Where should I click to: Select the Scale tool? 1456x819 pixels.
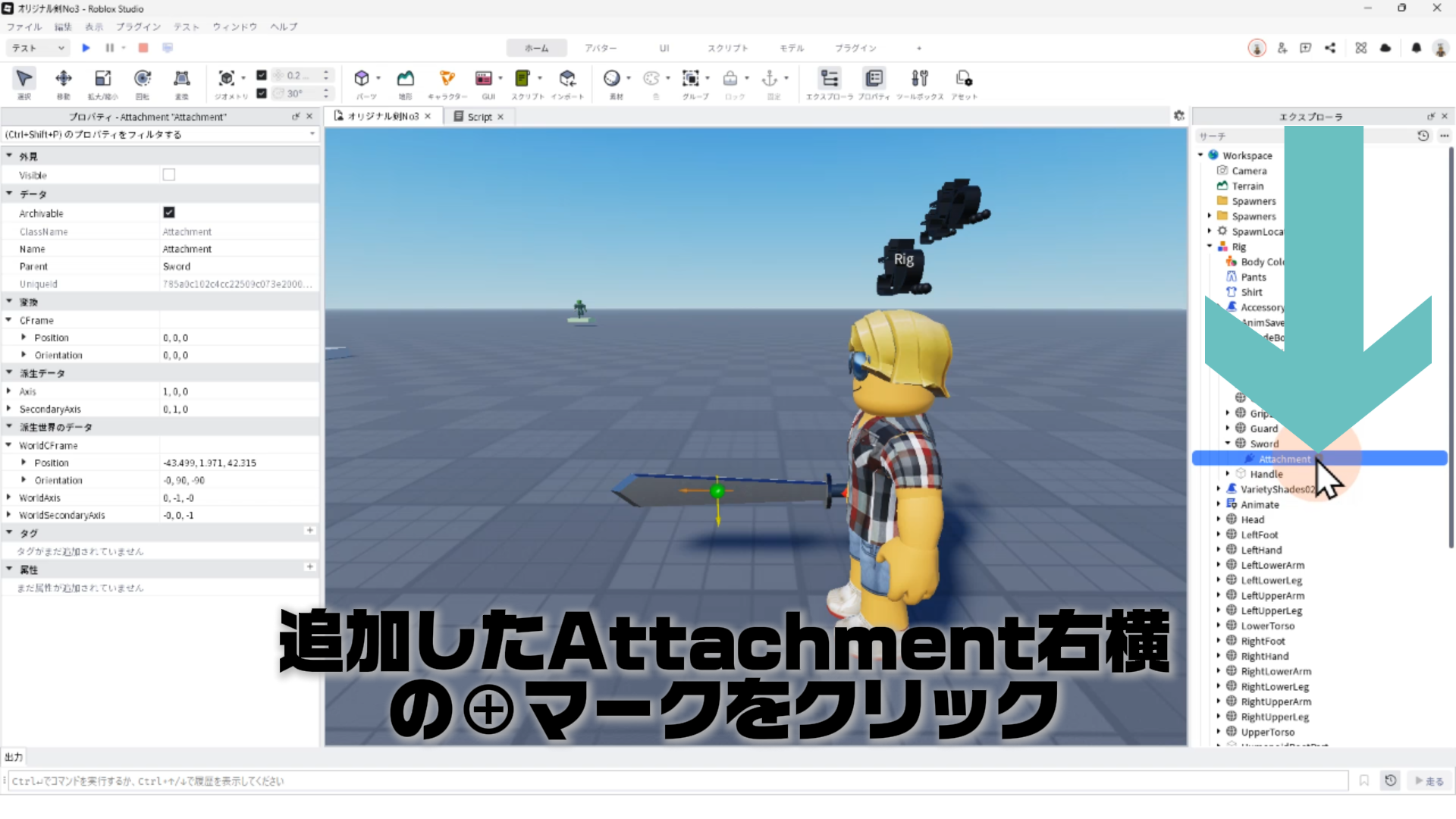(x=102, y=79)
